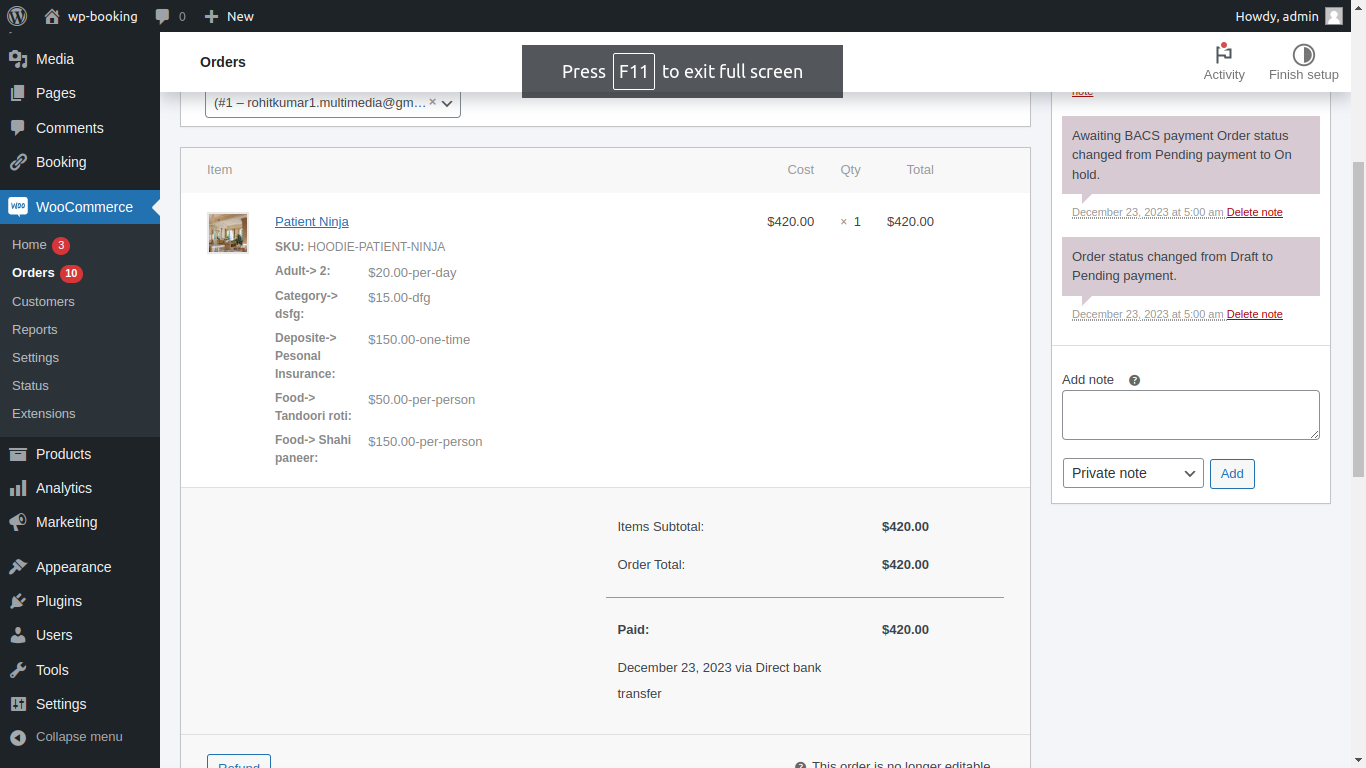Click the Awaiting BACS note timestamp
This screenshot has width=1366, height=768.
pos(1147,212)
